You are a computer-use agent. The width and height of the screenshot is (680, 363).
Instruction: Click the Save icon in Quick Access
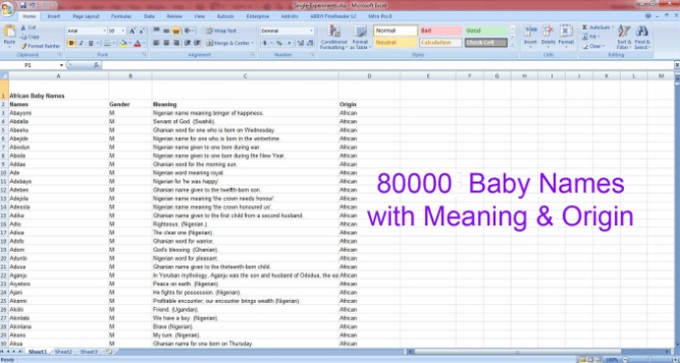point(23,5)
